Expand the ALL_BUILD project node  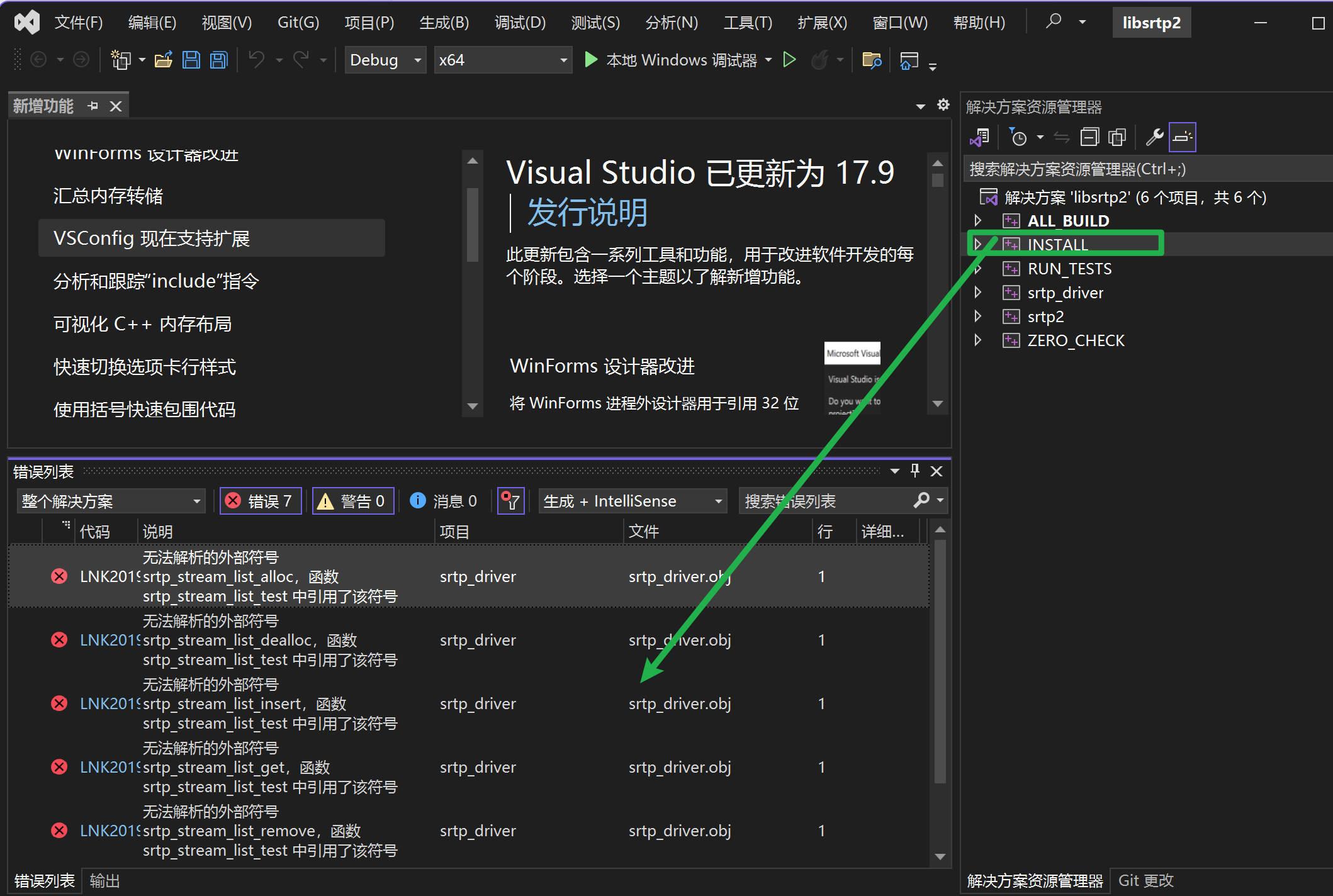click(978, 220)
